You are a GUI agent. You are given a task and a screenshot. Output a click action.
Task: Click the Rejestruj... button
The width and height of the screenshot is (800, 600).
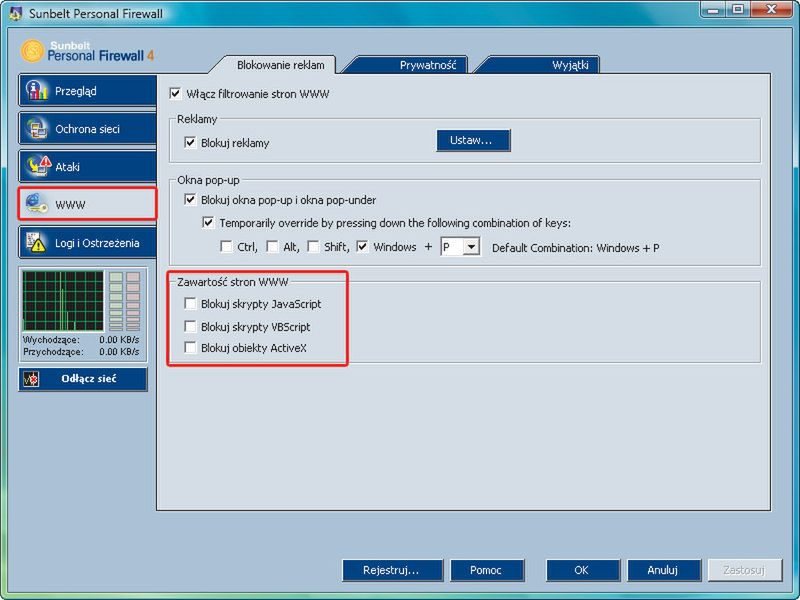tap(392, 570)
